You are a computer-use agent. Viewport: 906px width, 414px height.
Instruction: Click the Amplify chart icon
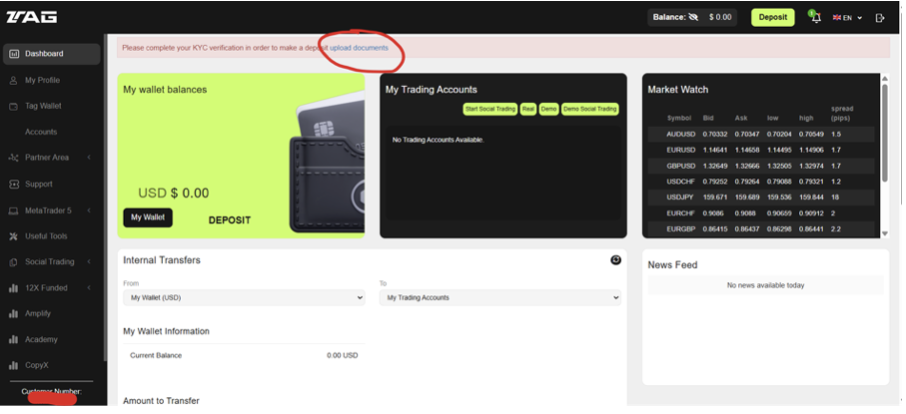[x=14, y=314]
